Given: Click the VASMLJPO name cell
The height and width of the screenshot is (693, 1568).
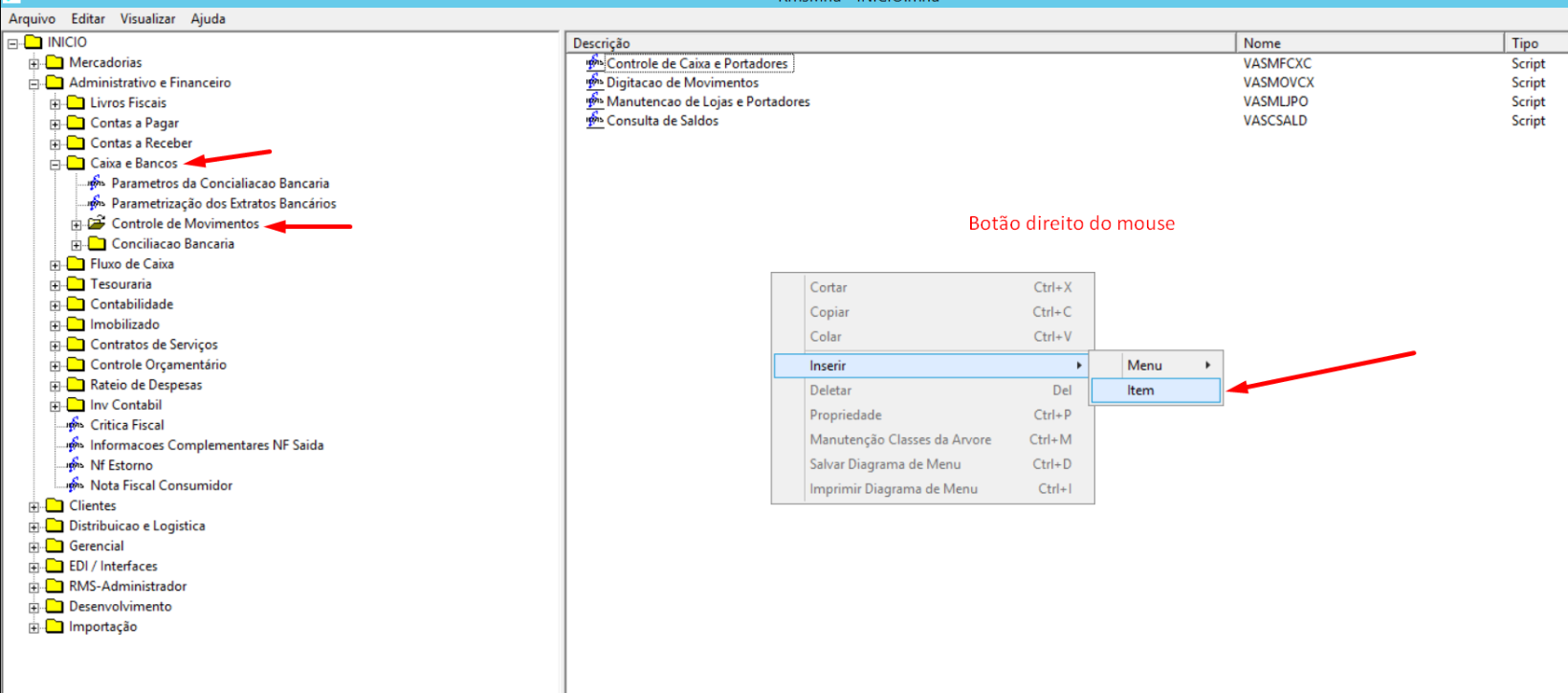Looking at the screenshot, I should tap(1275, 101).
